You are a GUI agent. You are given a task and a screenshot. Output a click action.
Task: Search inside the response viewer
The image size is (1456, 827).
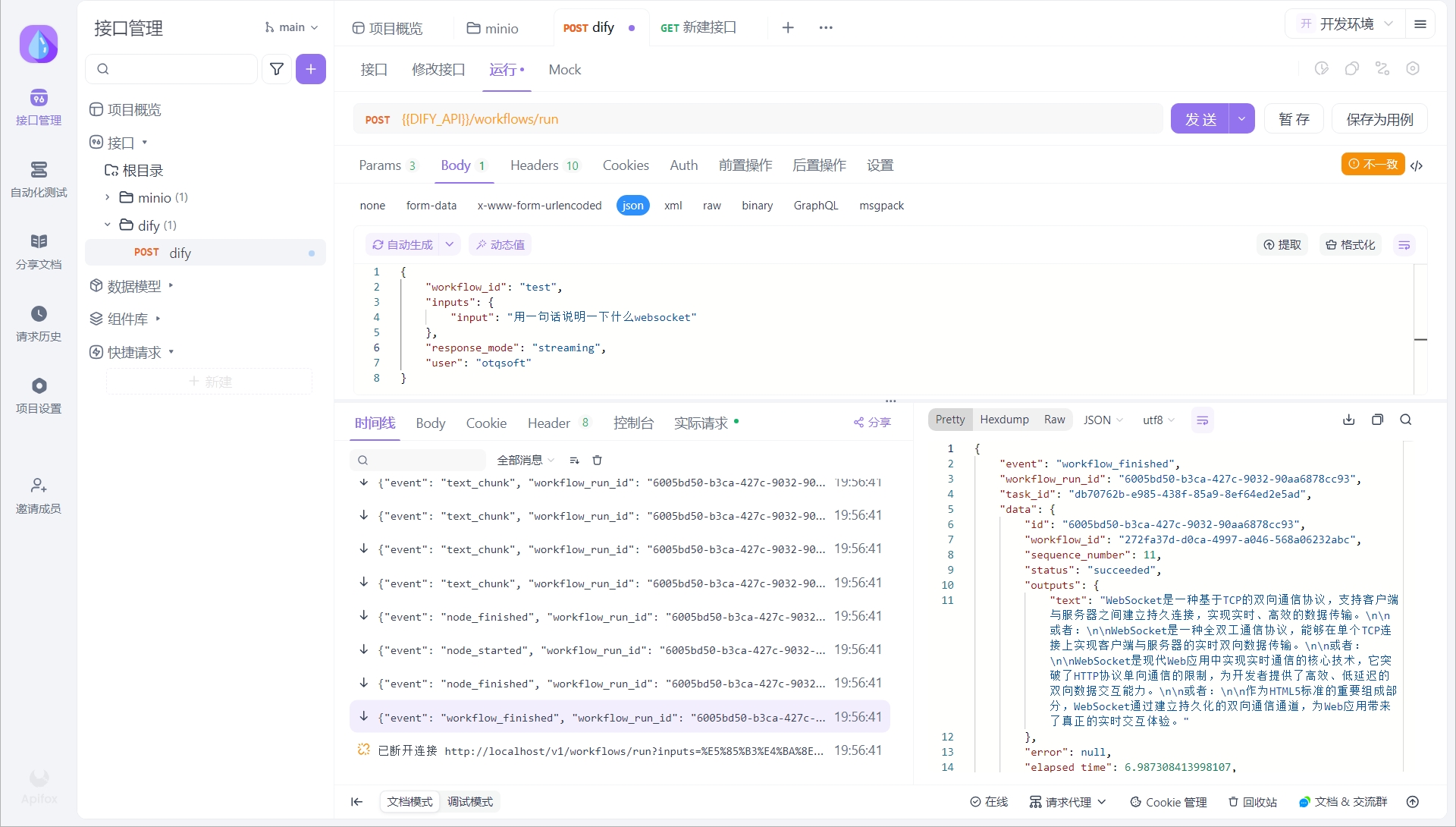(1406, 420)
